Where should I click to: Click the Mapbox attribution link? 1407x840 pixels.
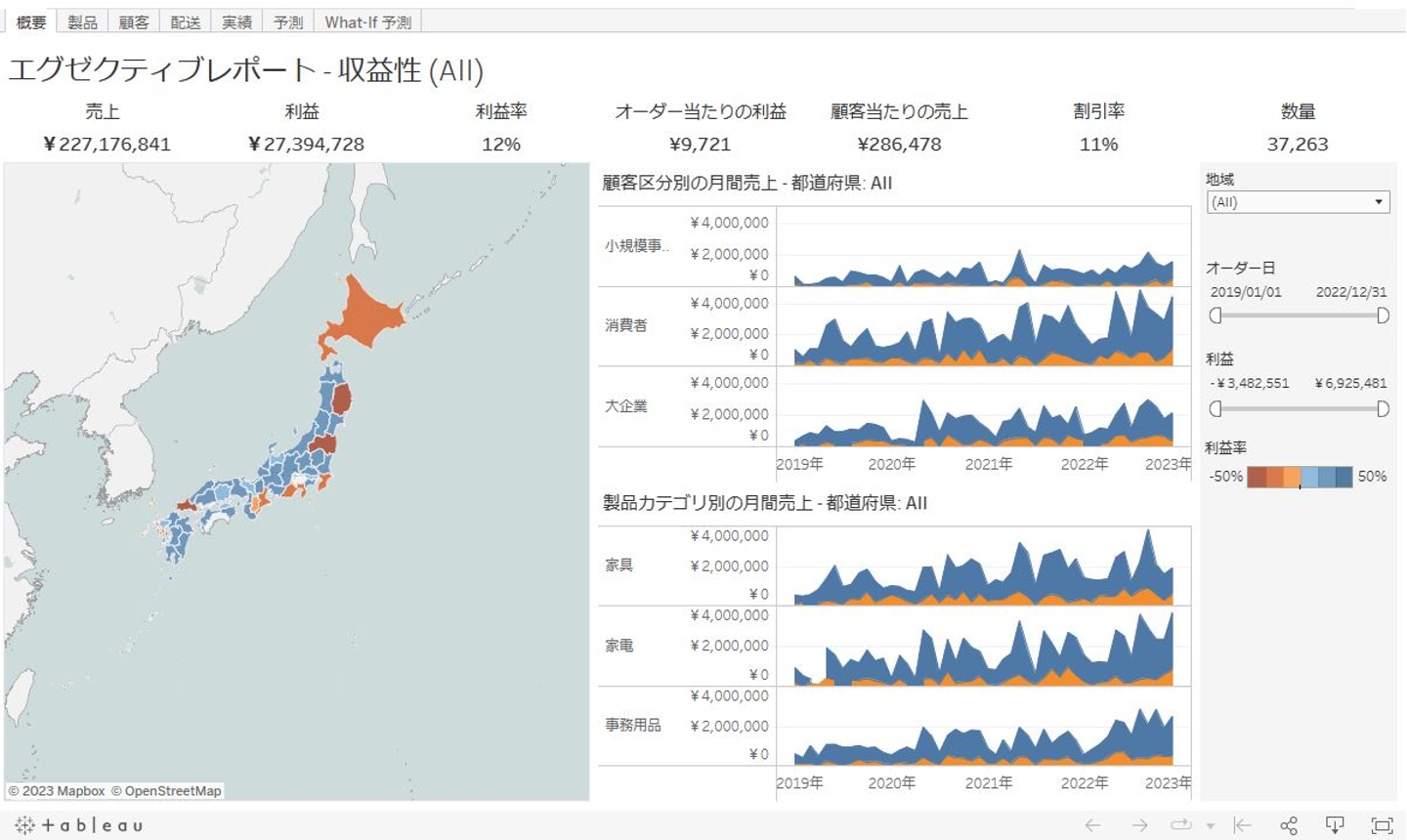coord(57,791)
